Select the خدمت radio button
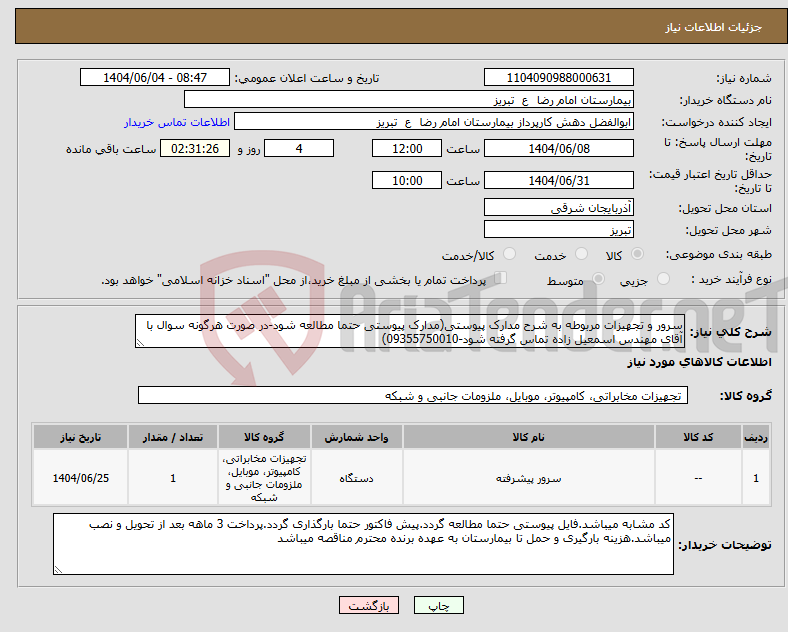Viewport: 788px width, 632px height. click(x=581, y=254)
